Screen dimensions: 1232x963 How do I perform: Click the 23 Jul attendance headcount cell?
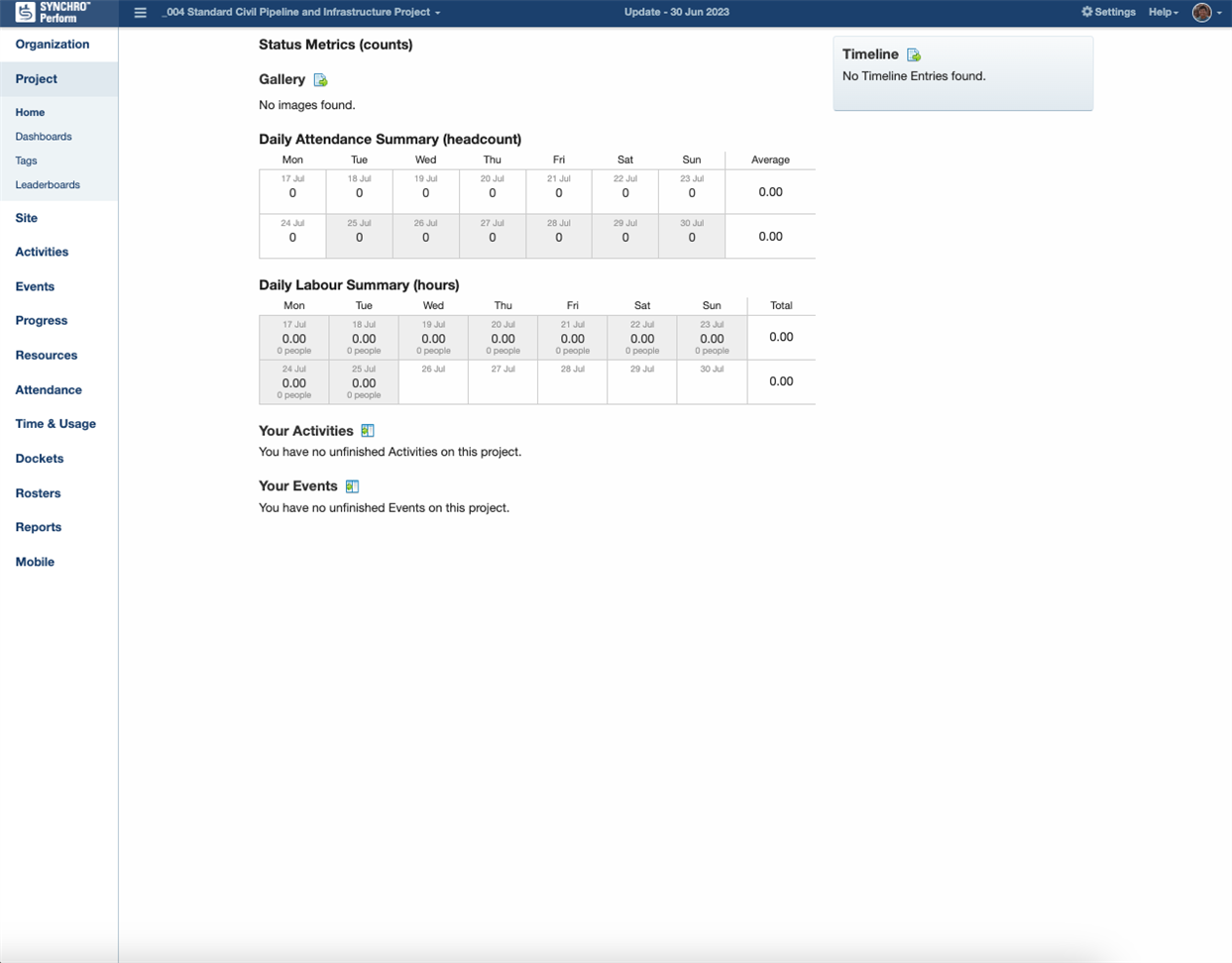(692, 191)
